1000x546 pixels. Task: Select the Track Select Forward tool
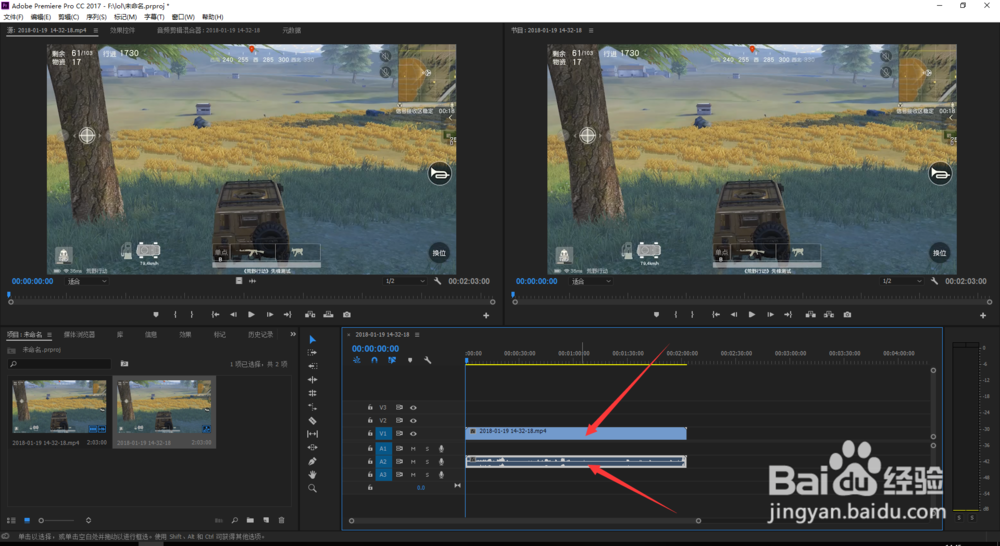point(312,353)
